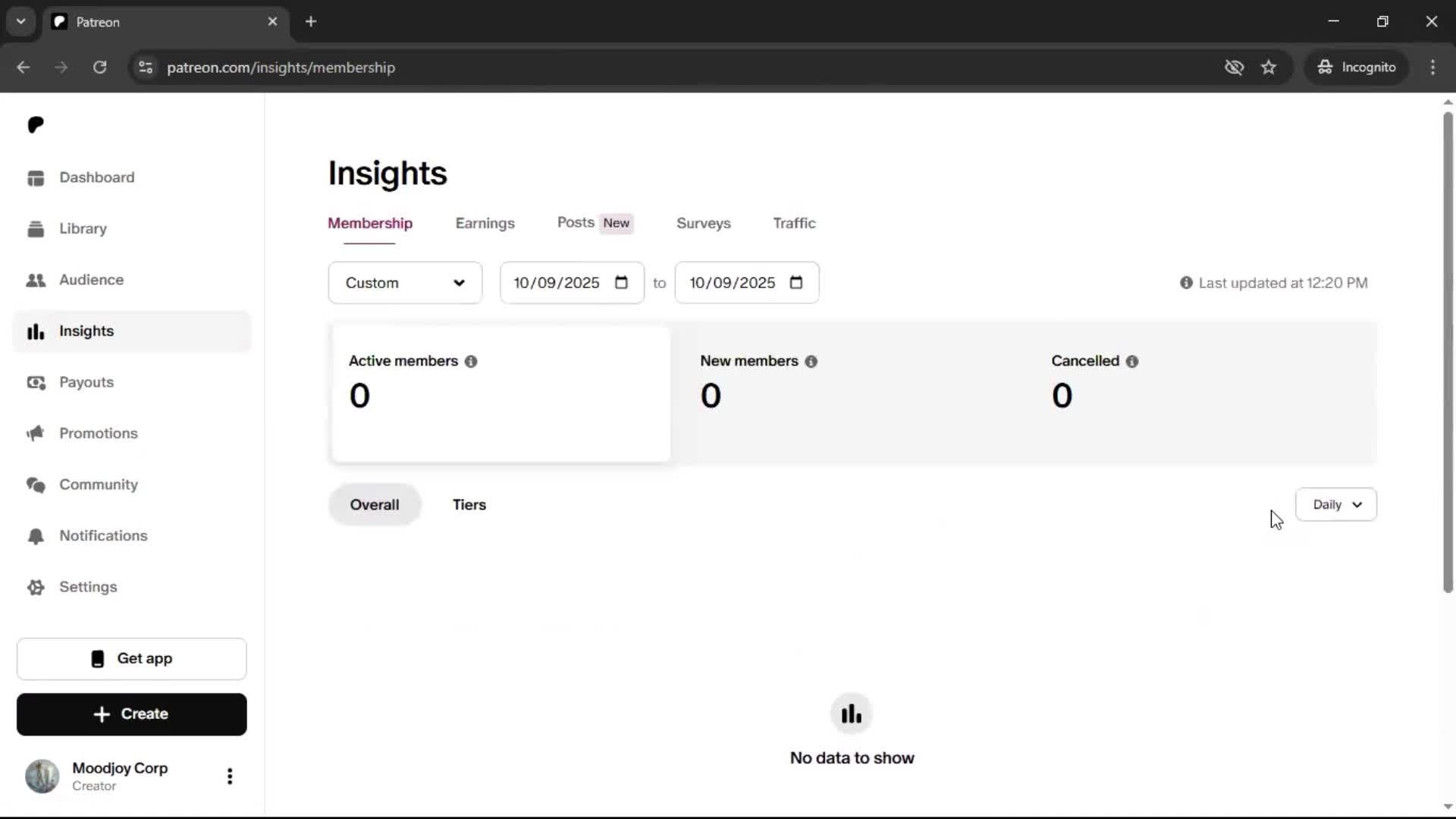Open Moodjoy Corp account options menu
This screenshot has height=819, width=1456.
tap(230, 776)
